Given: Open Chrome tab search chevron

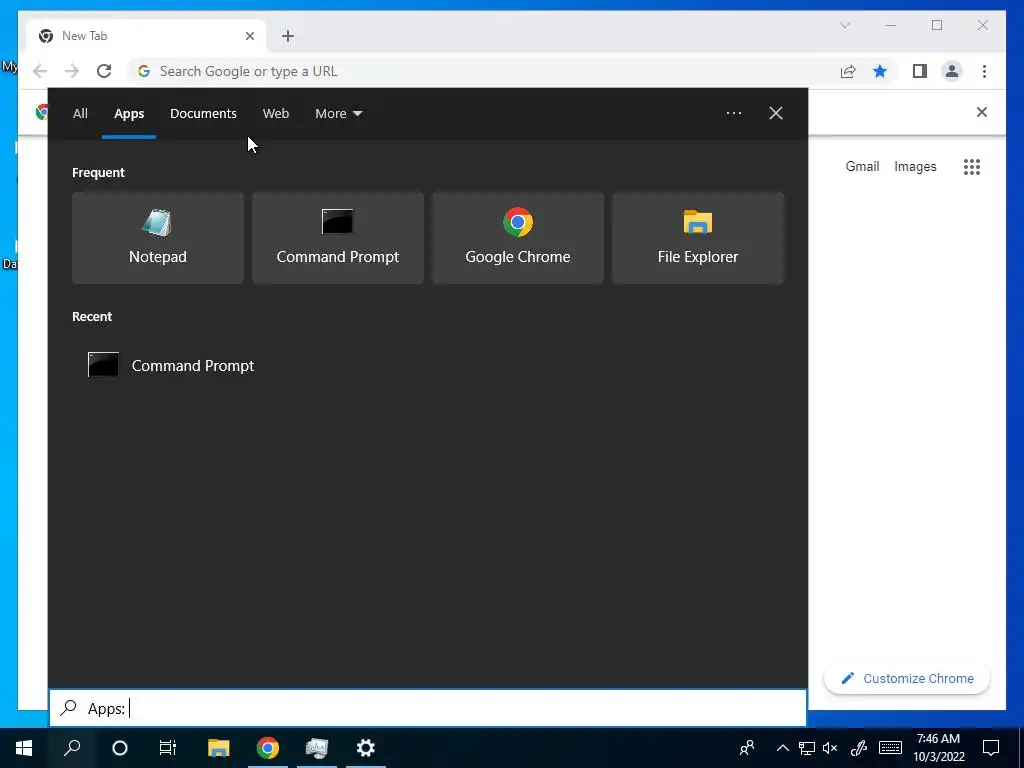Looking at the screenshot, I should [x=845, y=25].
